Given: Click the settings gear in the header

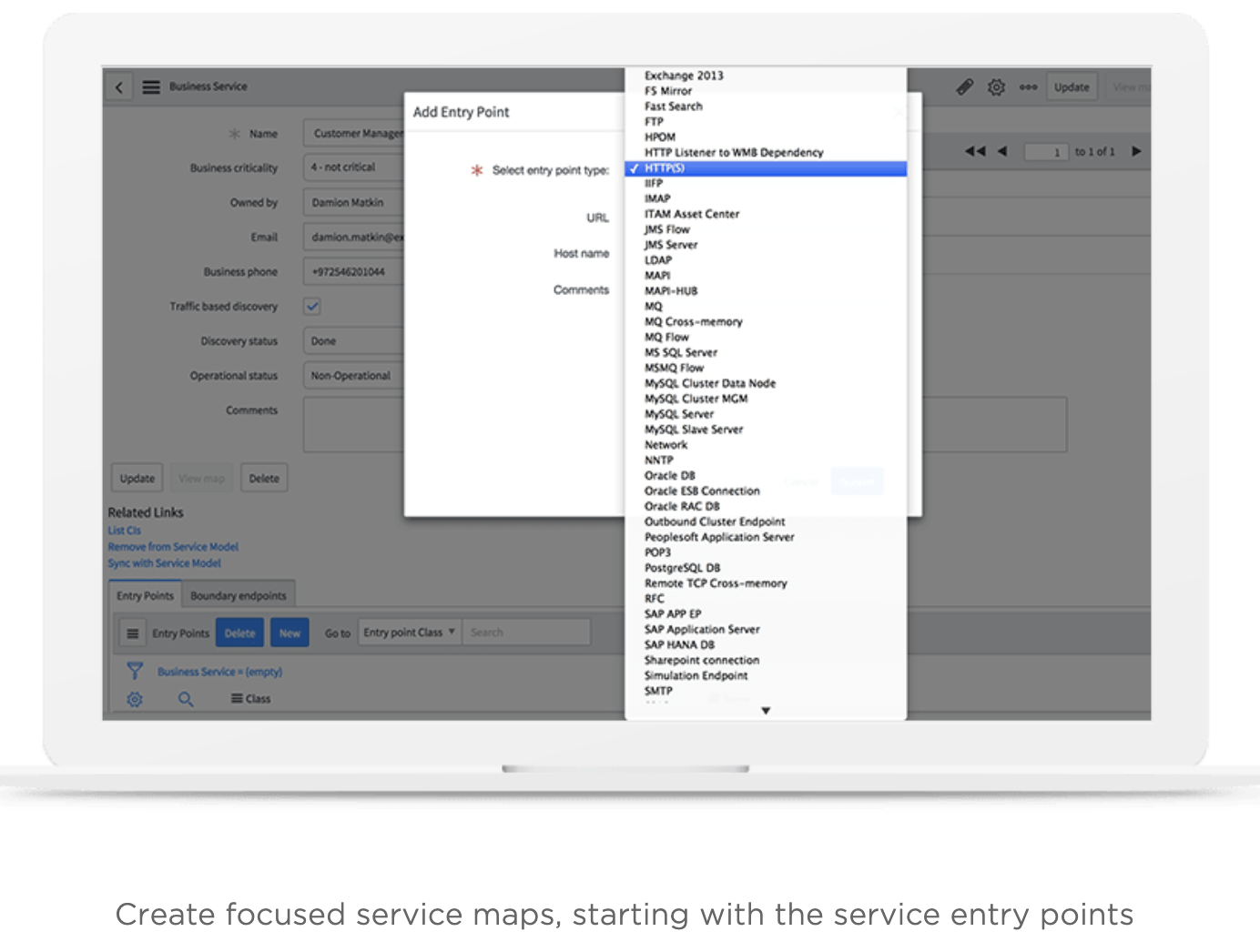Looking at the screenshot, I should coord(996,86).
